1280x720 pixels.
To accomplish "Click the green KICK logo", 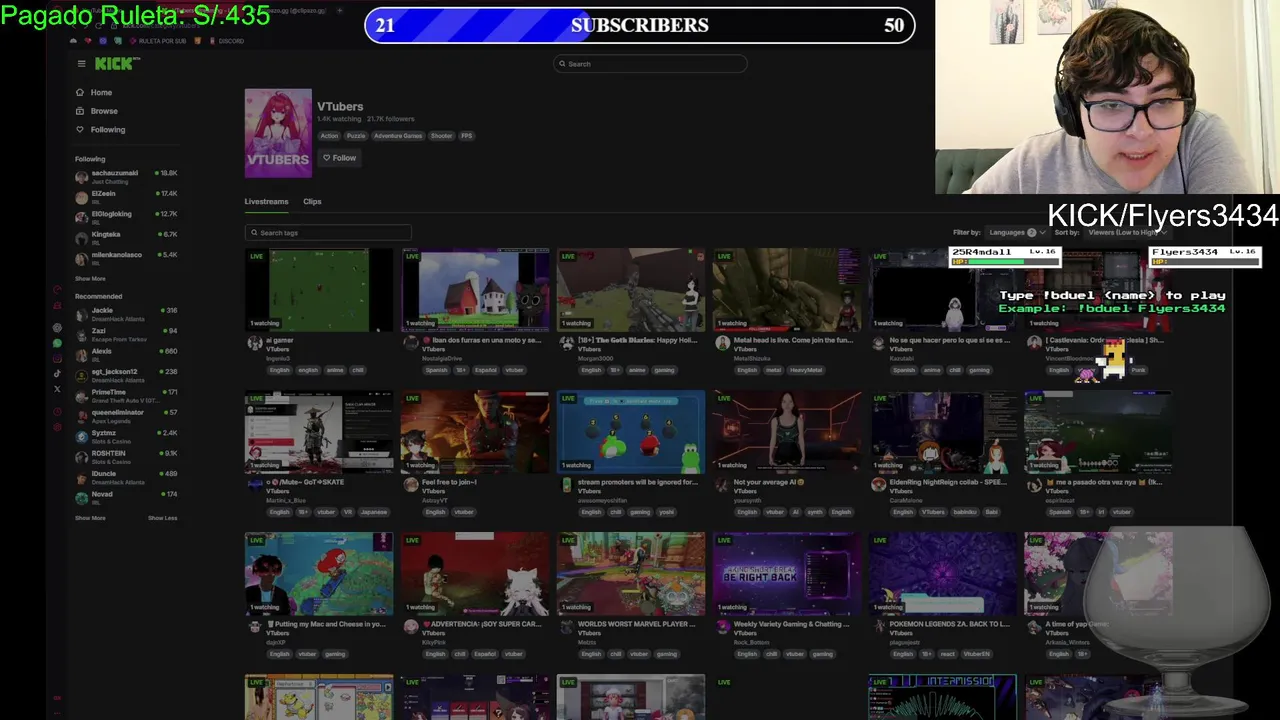I will [117, 63].
